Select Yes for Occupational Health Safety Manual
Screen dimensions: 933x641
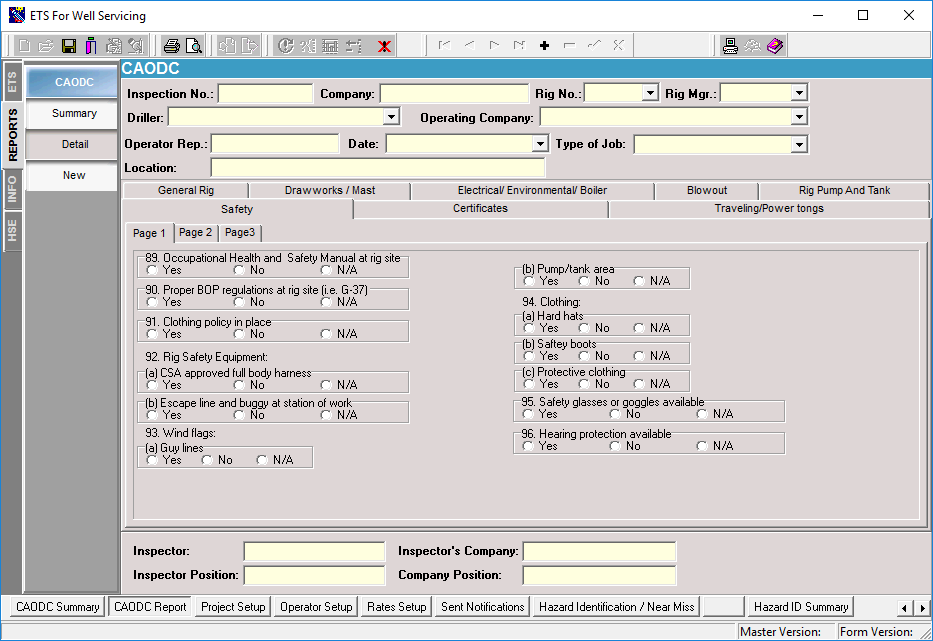pyautogui.click(x=152, y=270)
